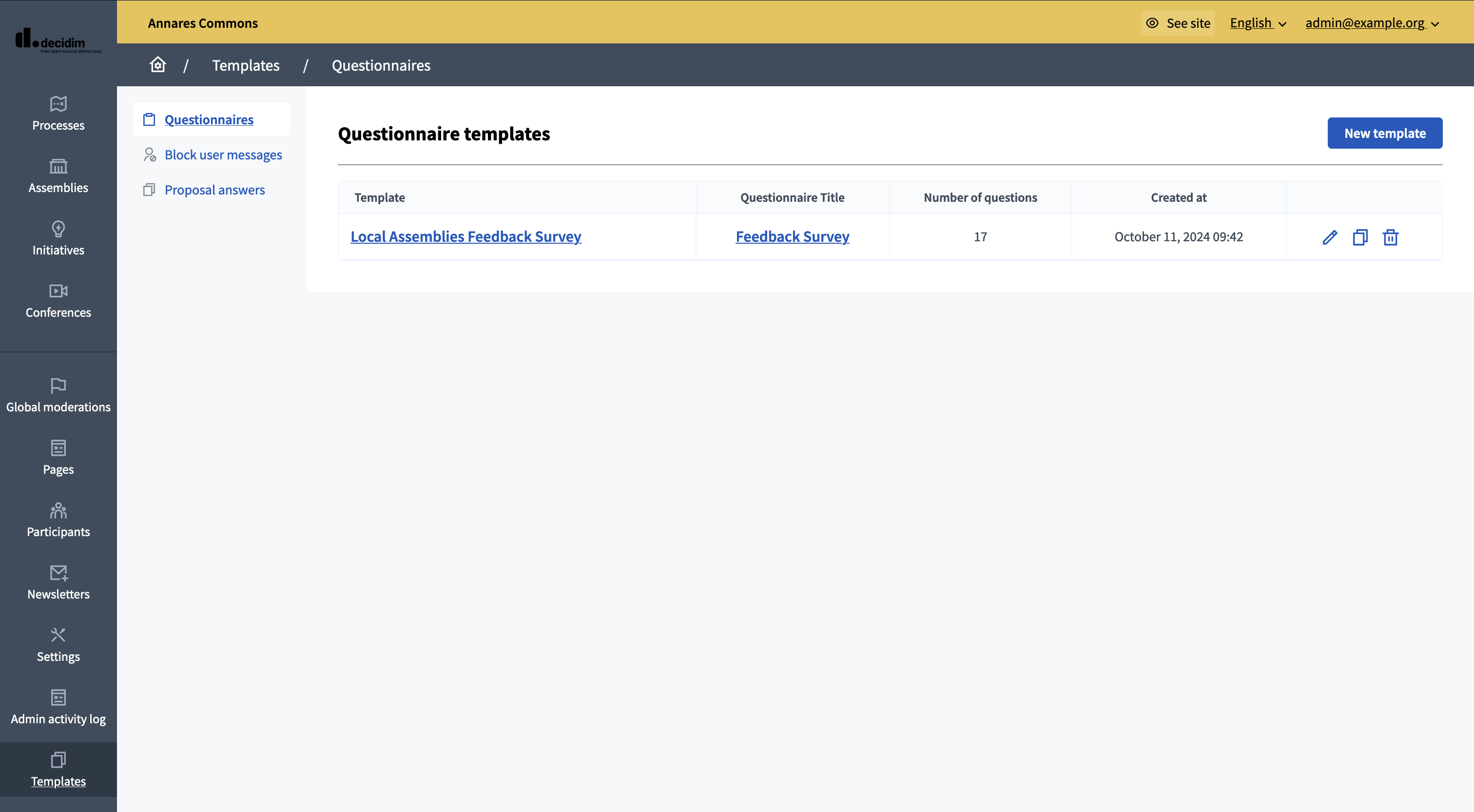Open the Processes section in sidebar
Viewport: 1474px width, 812px height.
pos(58,113)
